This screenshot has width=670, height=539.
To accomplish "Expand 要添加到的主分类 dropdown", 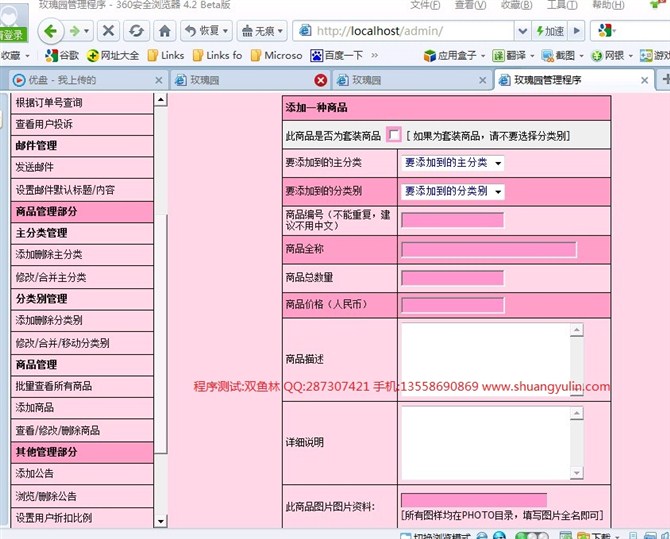I will point(452,162).
